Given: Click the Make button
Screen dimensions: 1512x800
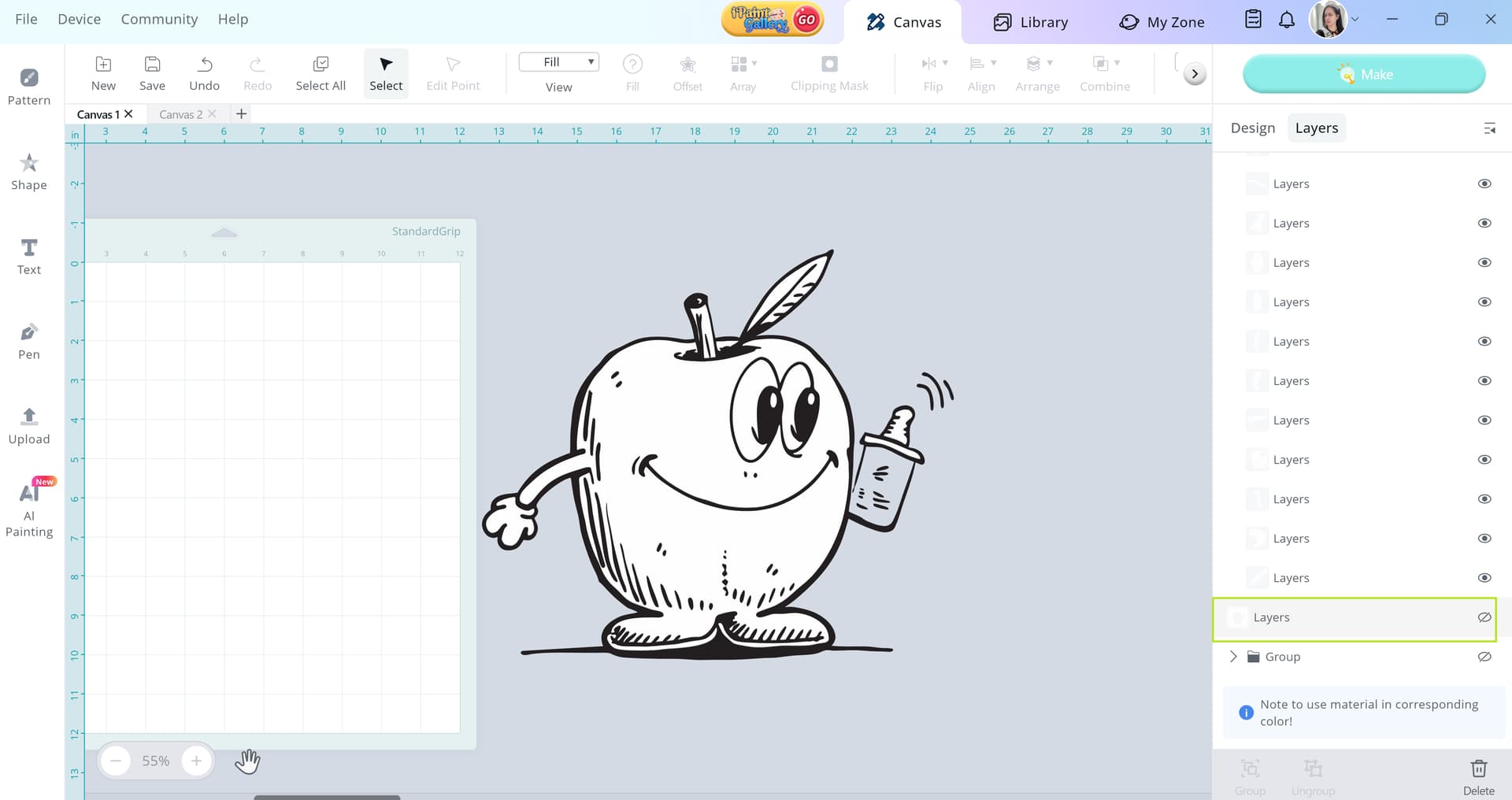Looking at the screenshot, I should (1364, 74).
